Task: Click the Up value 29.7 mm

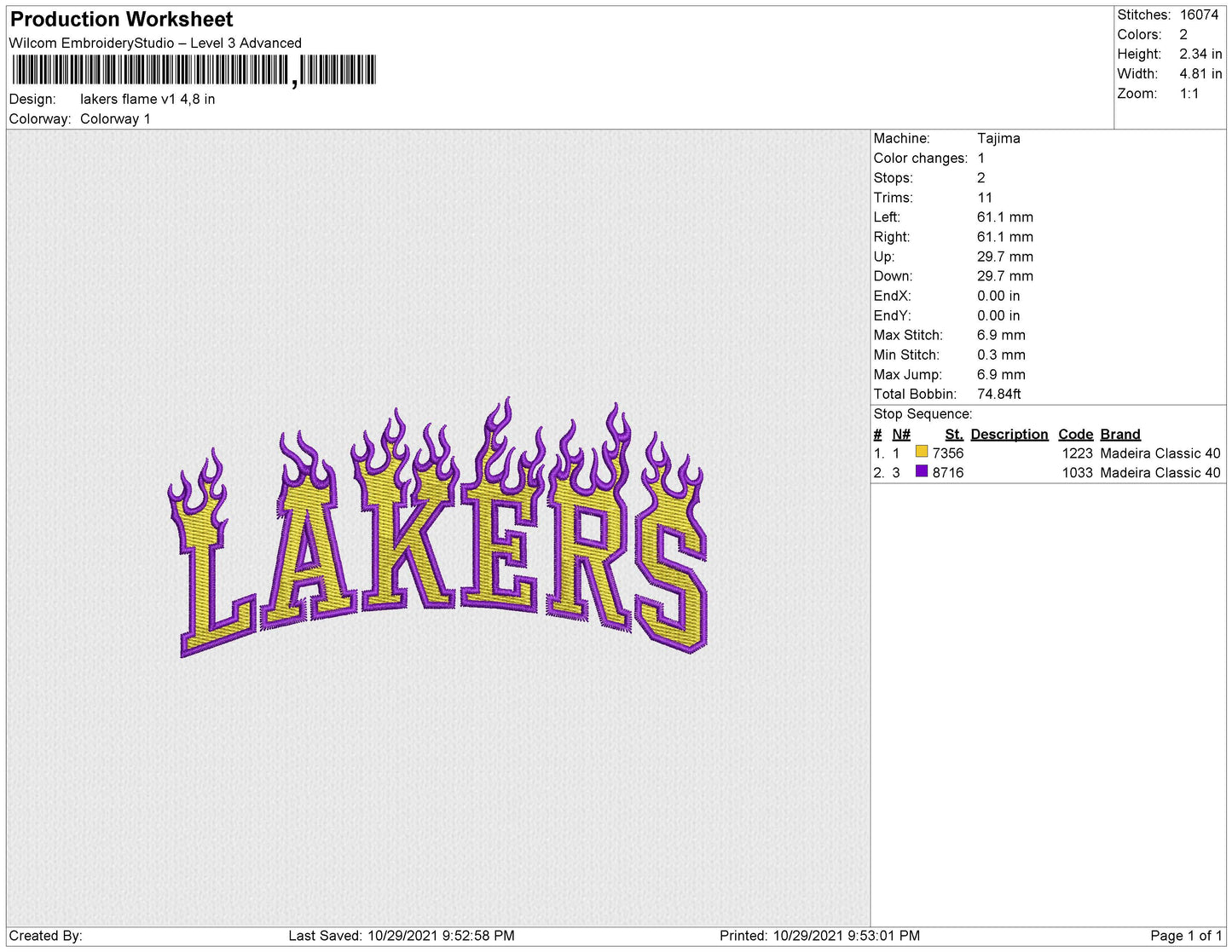Action: click(1005, 257)
